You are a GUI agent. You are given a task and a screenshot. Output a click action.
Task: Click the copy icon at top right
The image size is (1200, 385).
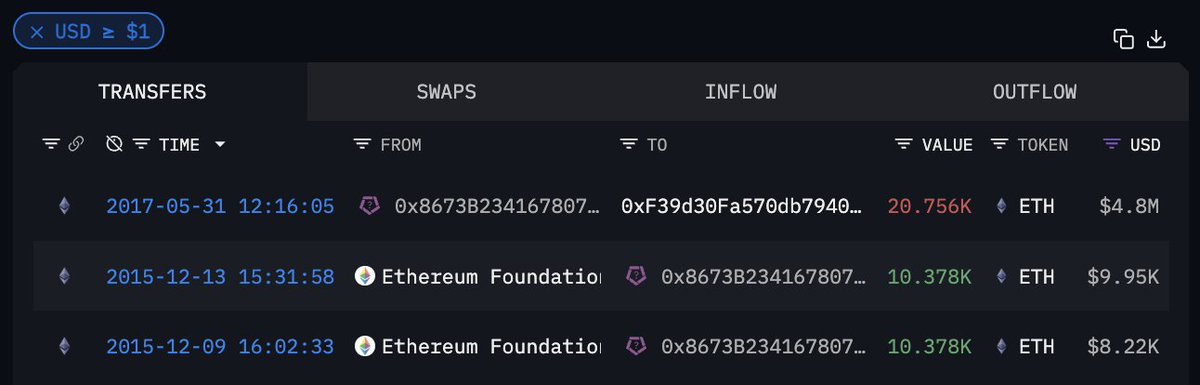[x=1123, y=39]
